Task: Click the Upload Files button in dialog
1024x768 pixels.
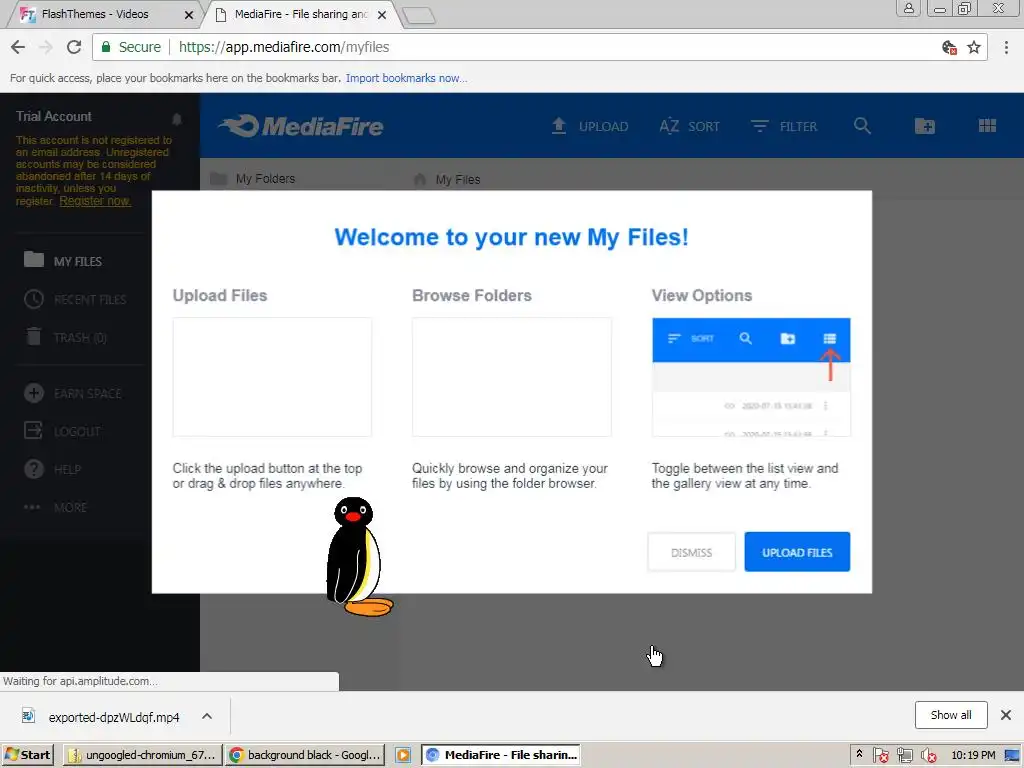Action: click(x=797, y=552)
